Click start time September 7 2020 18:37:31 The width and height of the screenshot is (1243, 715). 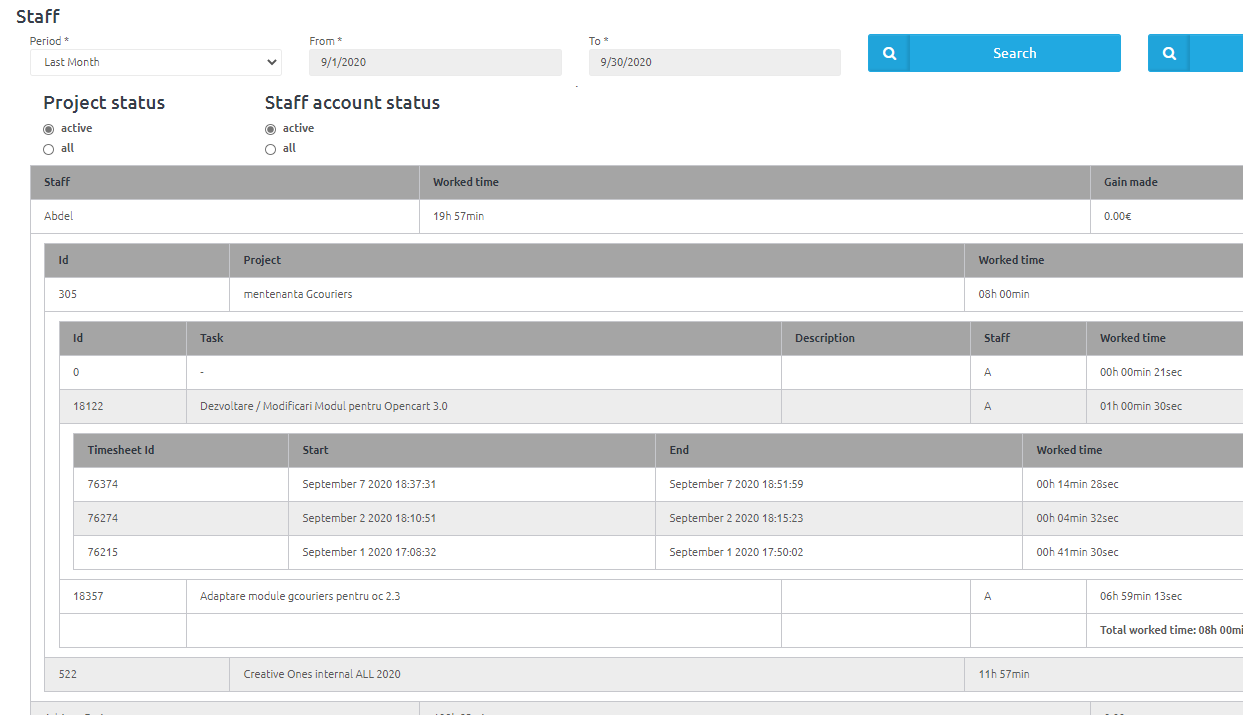pyautogui.click(x=369, y=484)
